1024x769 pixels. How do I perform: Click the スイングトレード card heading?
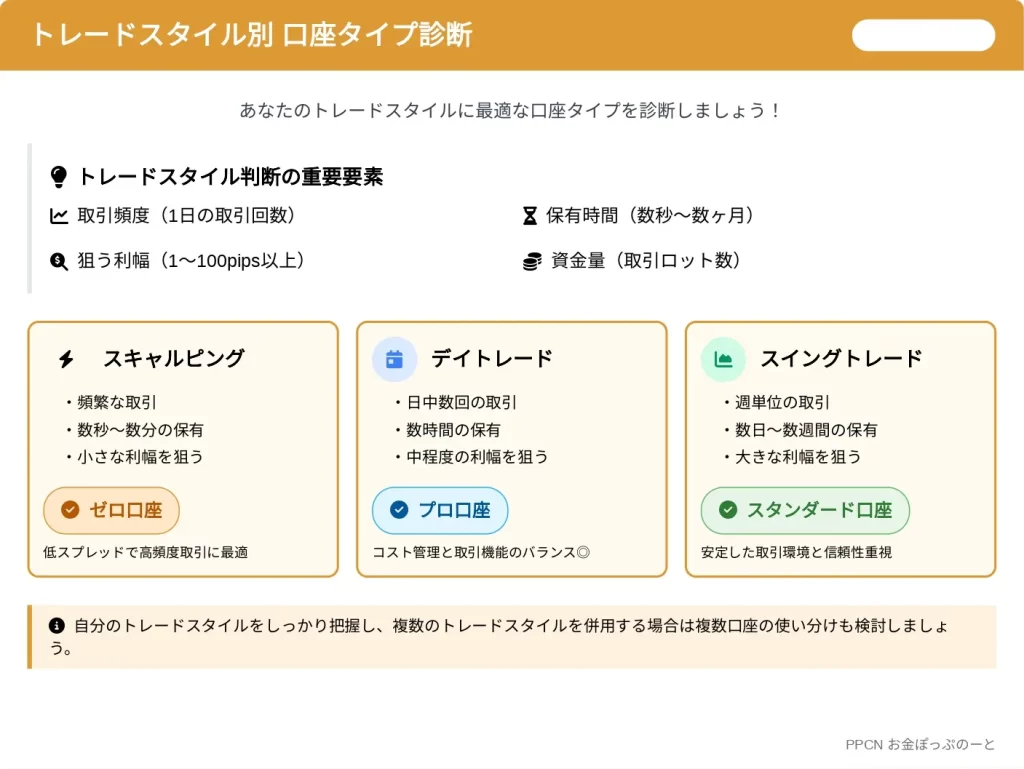[x=841, y=358]
